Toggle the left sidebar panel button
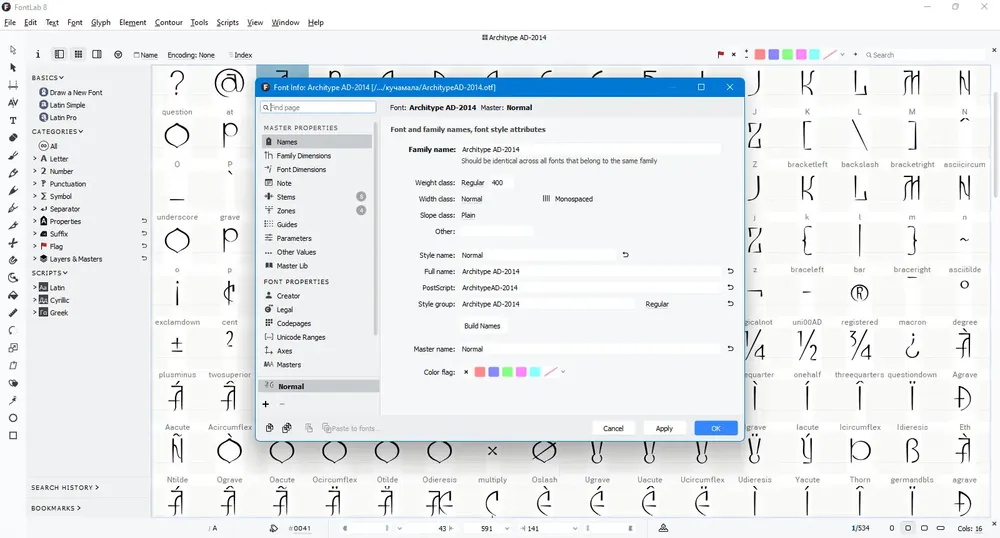The image size is (1000, 538). pyautogui.click(x=59, y=55)
